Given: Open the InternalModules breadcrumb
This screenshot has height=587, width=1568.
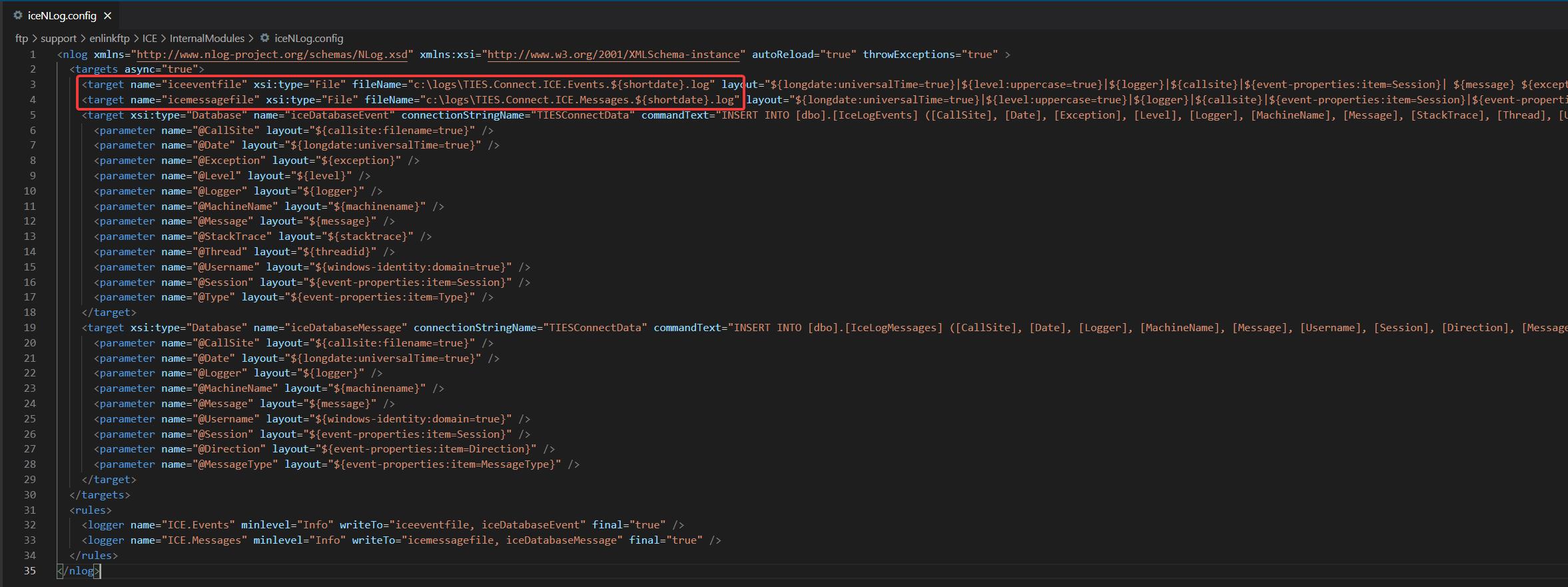Looking at the screenshot, I should (x=206, y=39).
